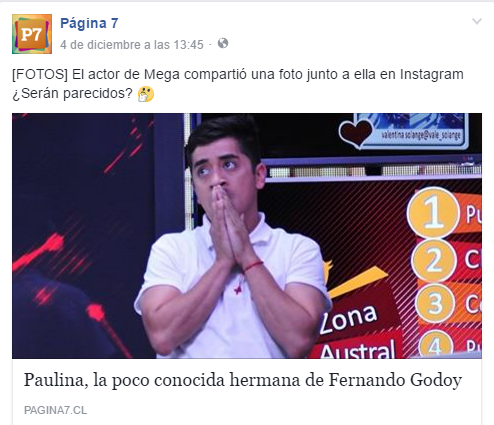Click the thinking face emoji in caption

coord(146,94)
